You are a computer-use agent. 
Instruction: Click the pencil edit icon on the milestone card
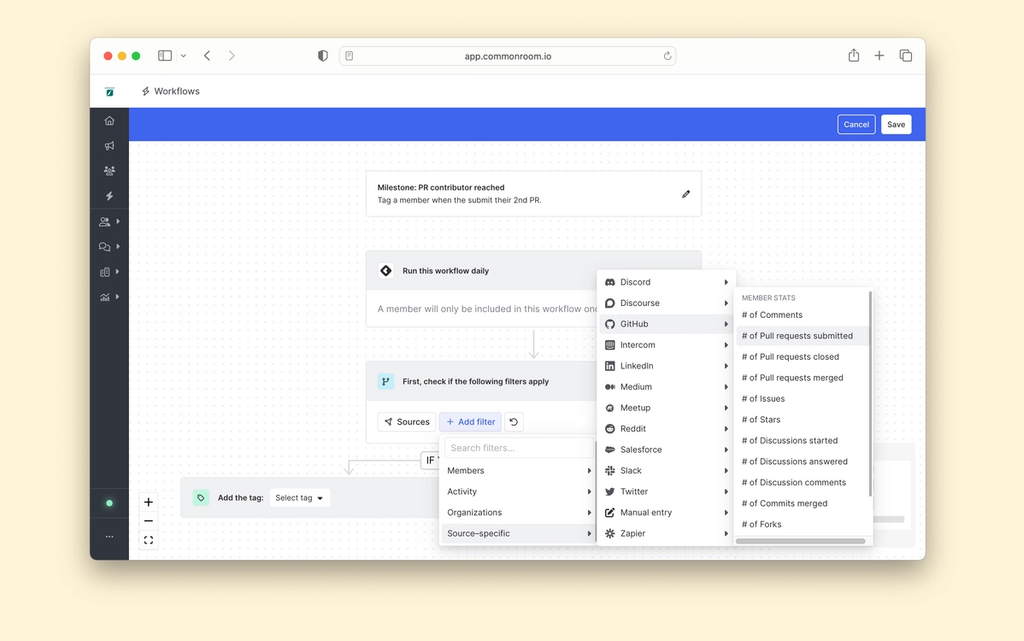[x=686, y=194]
